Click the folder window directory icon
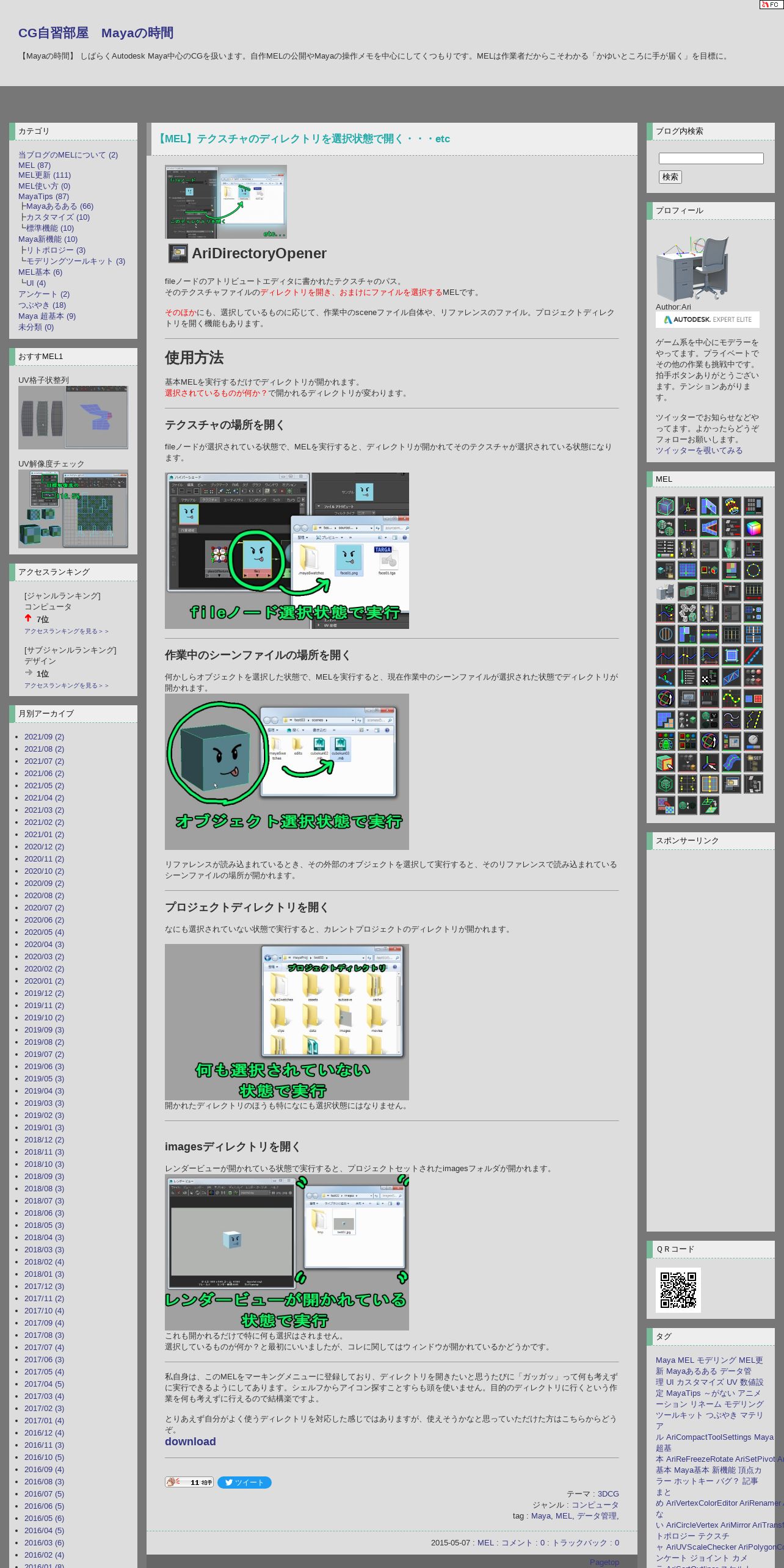Viewport: 784px width, 1568px height. point(731,784)
